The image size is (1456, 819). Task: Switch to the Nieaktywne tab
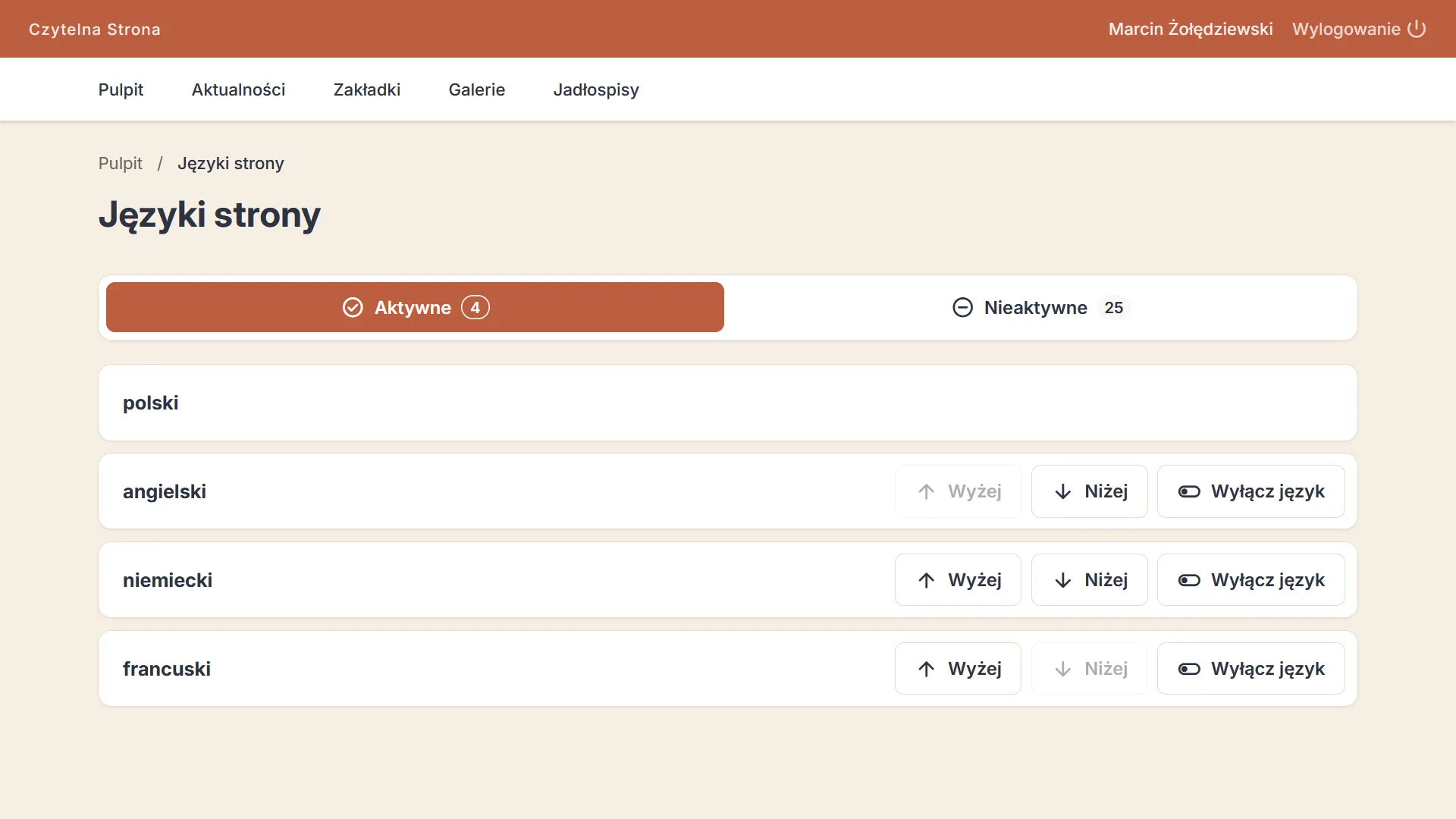(x=1040, y=307)
